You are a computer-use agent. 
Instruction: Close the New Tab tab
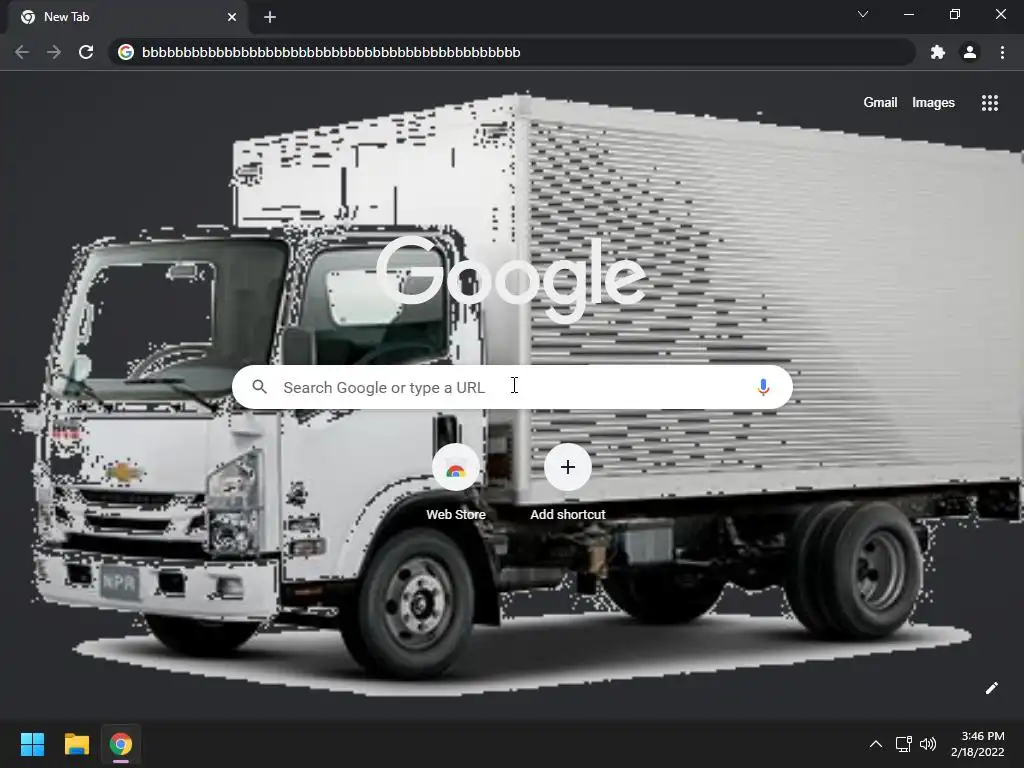click(x=232, y=18)
